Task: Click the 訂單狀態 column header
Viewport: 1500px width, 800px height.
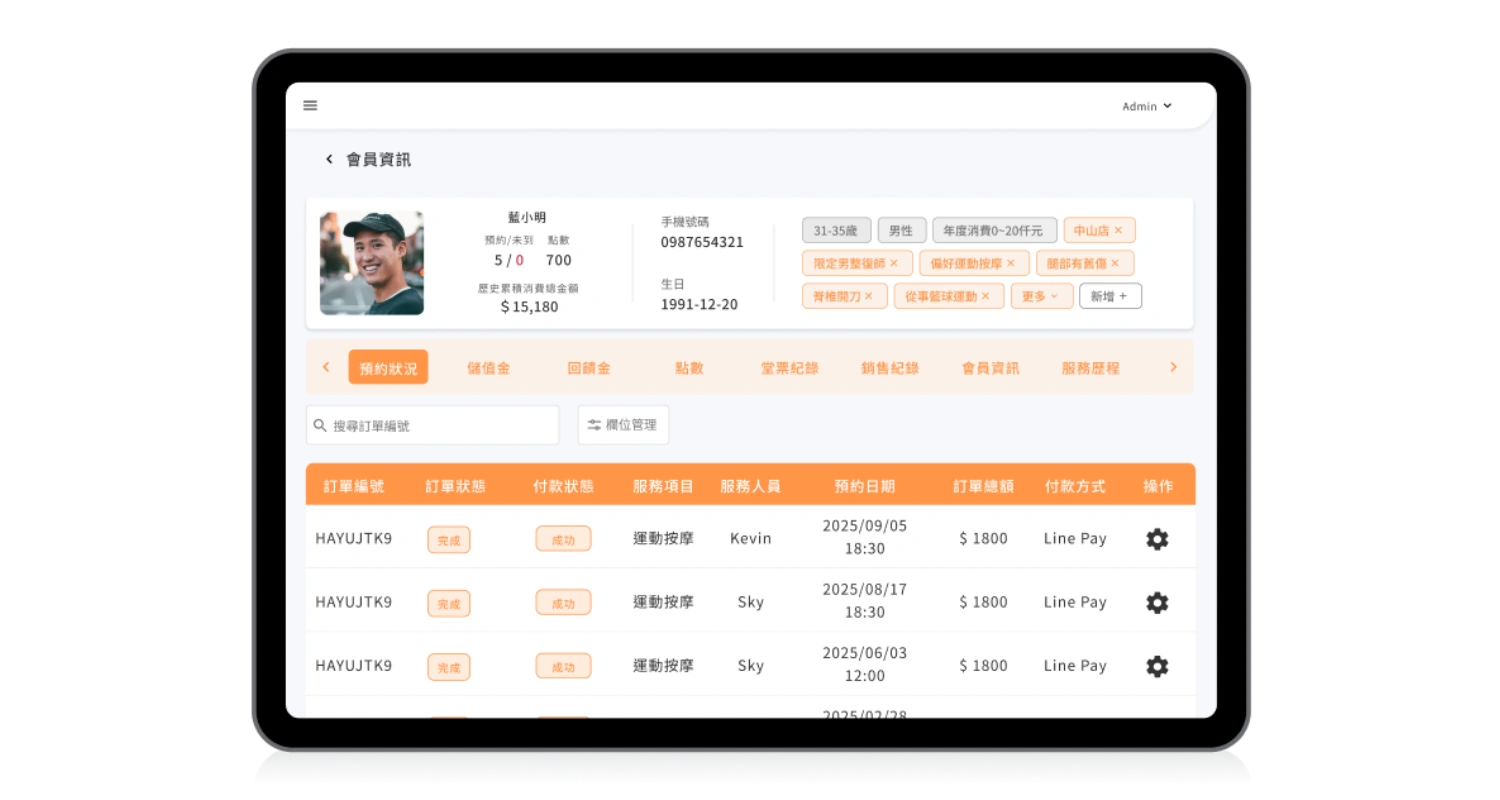Action: click(455, 486)
